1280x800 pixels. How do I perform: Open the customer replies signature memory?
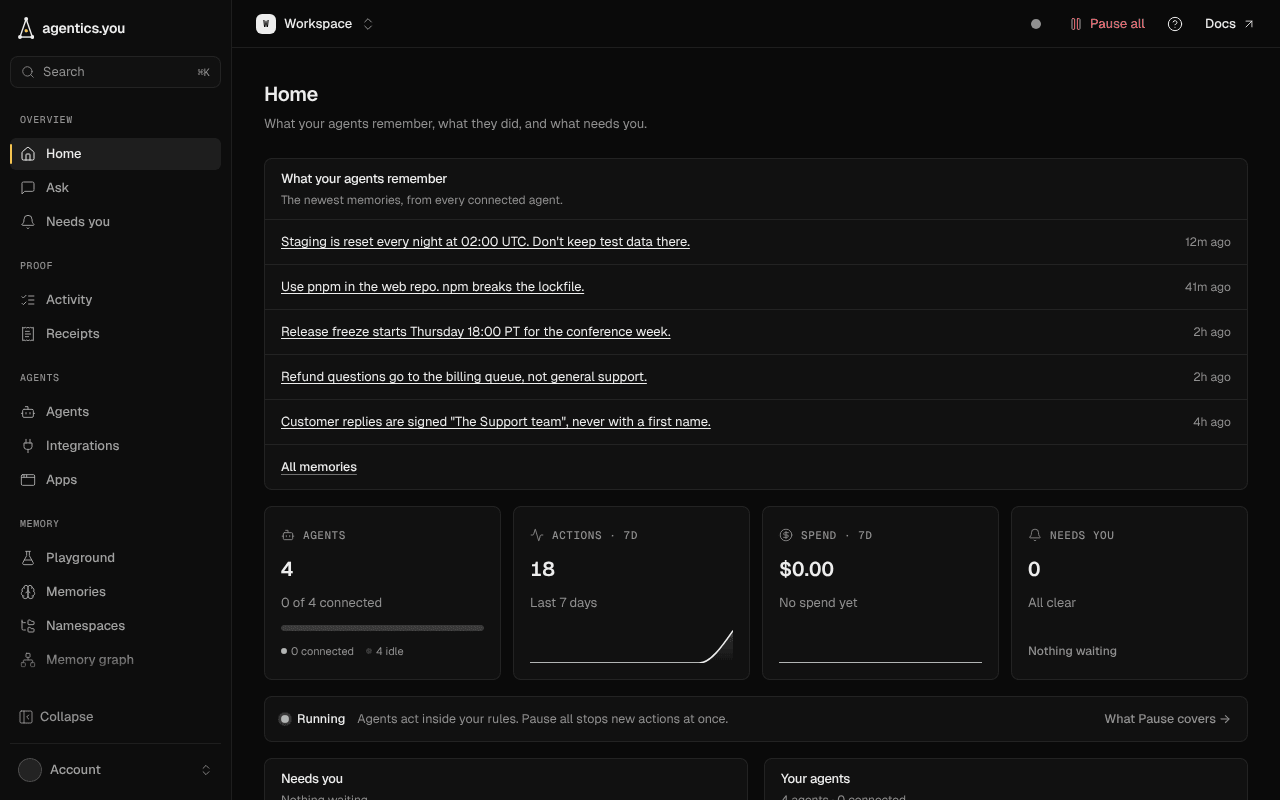pos(496,422)
